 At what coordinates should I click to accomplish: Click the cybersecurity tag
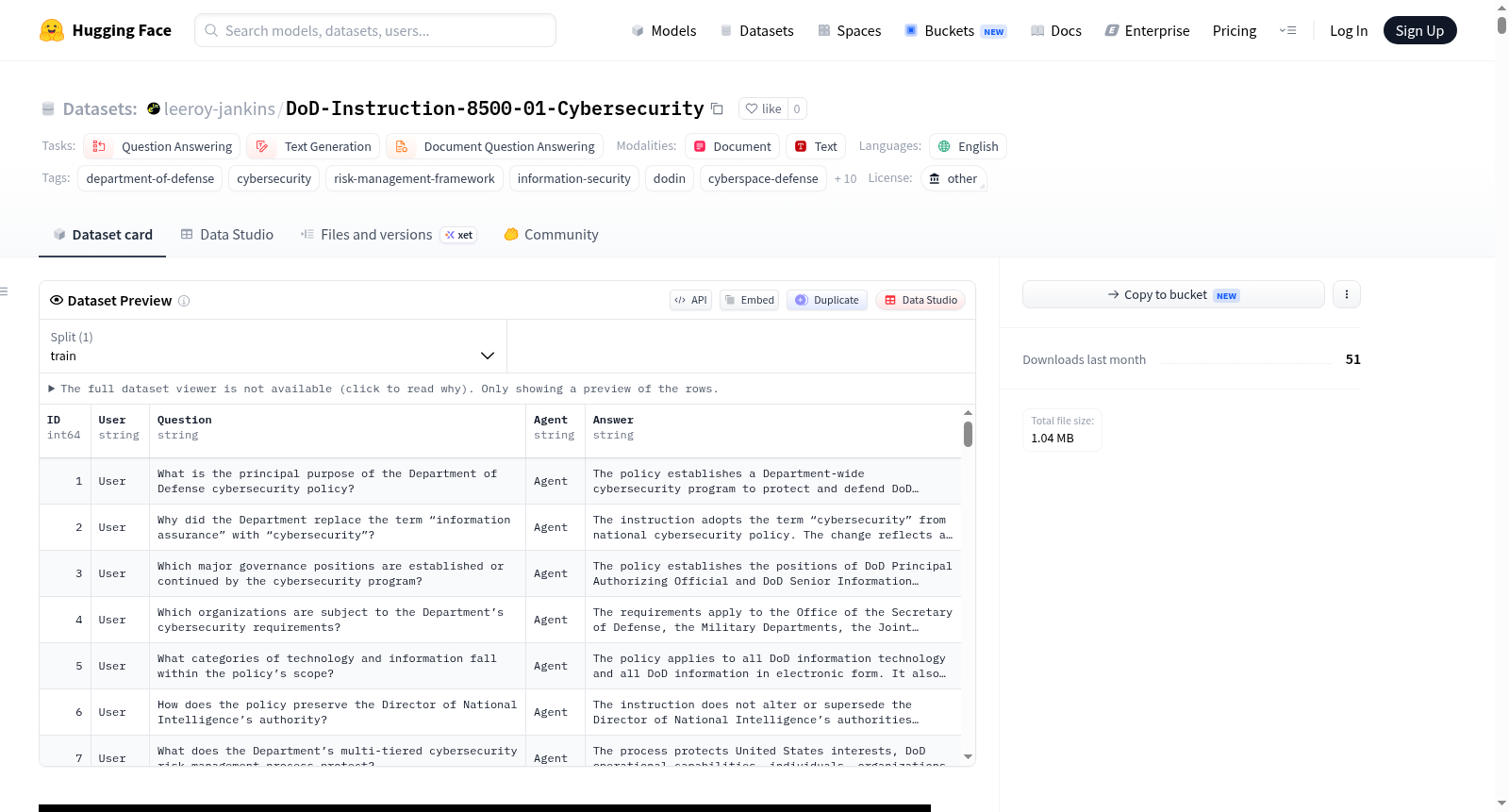(274, 178)
